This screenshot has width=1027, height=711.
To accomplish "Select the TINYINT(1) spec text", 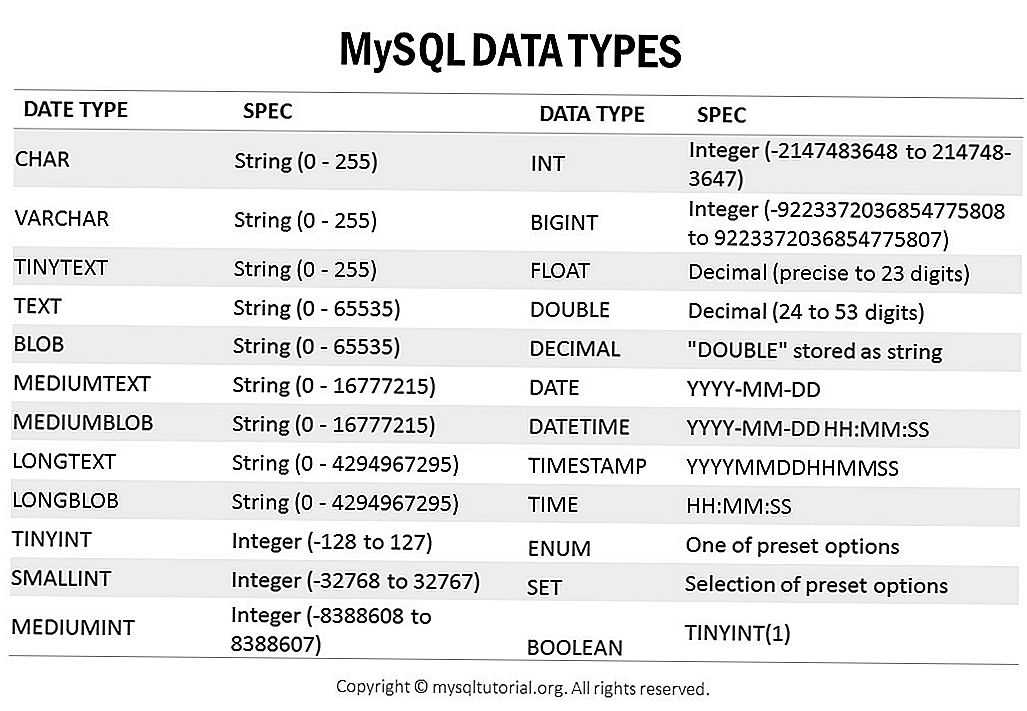I will click(738, 633).
